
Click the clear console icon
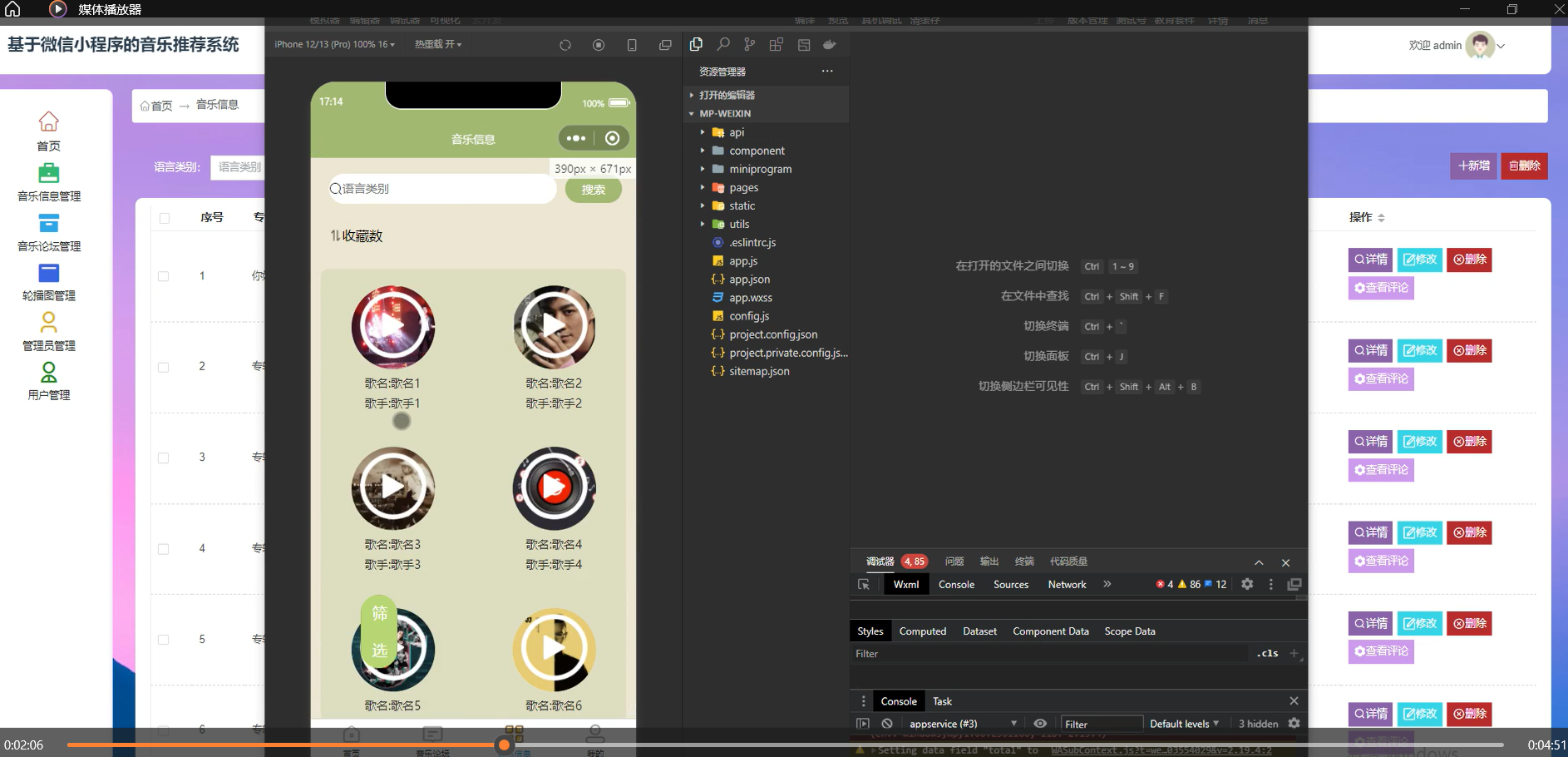887,724
